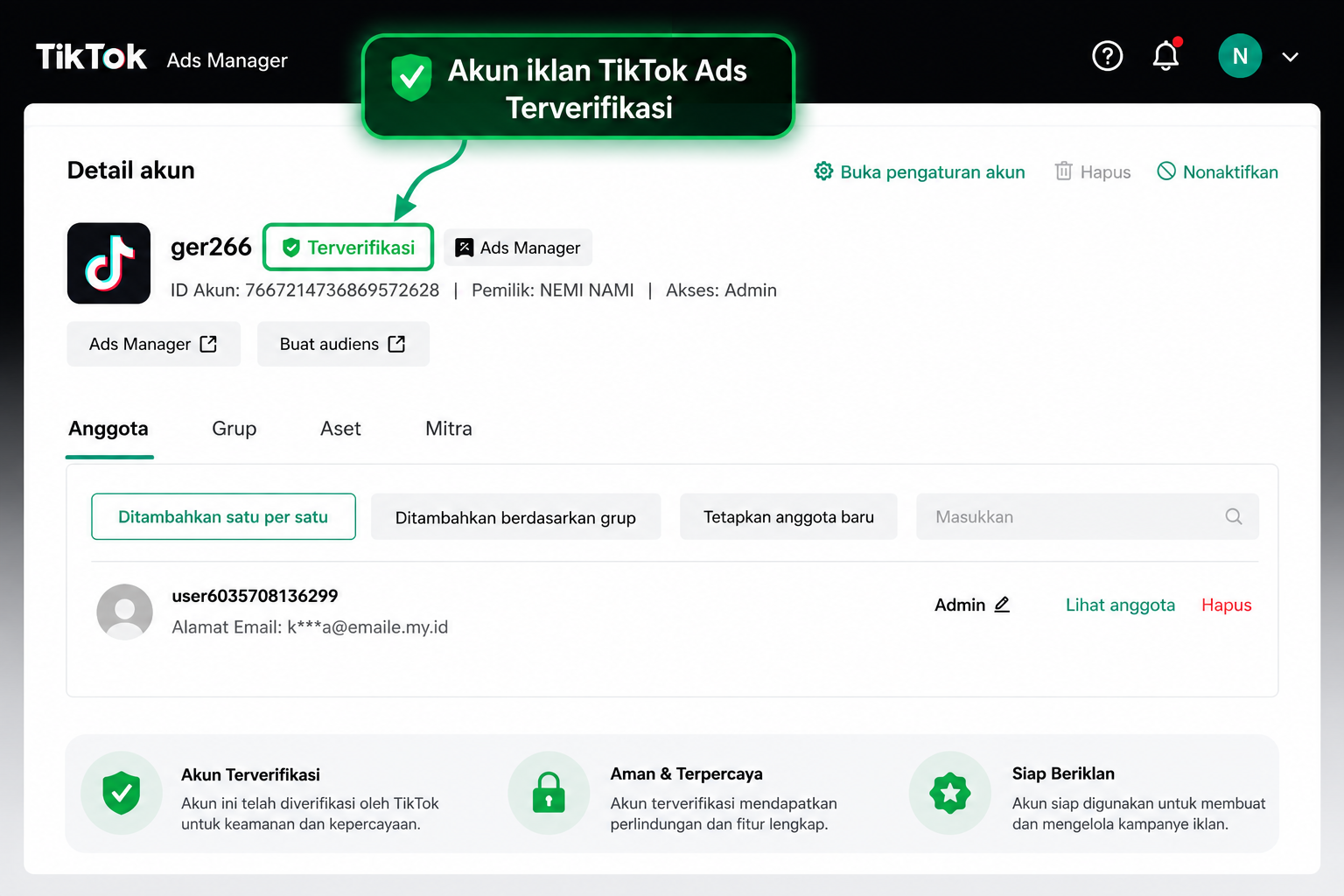
Task: Click the Siap Beriklan star badge icon
Action: click(x=949, y=793)
